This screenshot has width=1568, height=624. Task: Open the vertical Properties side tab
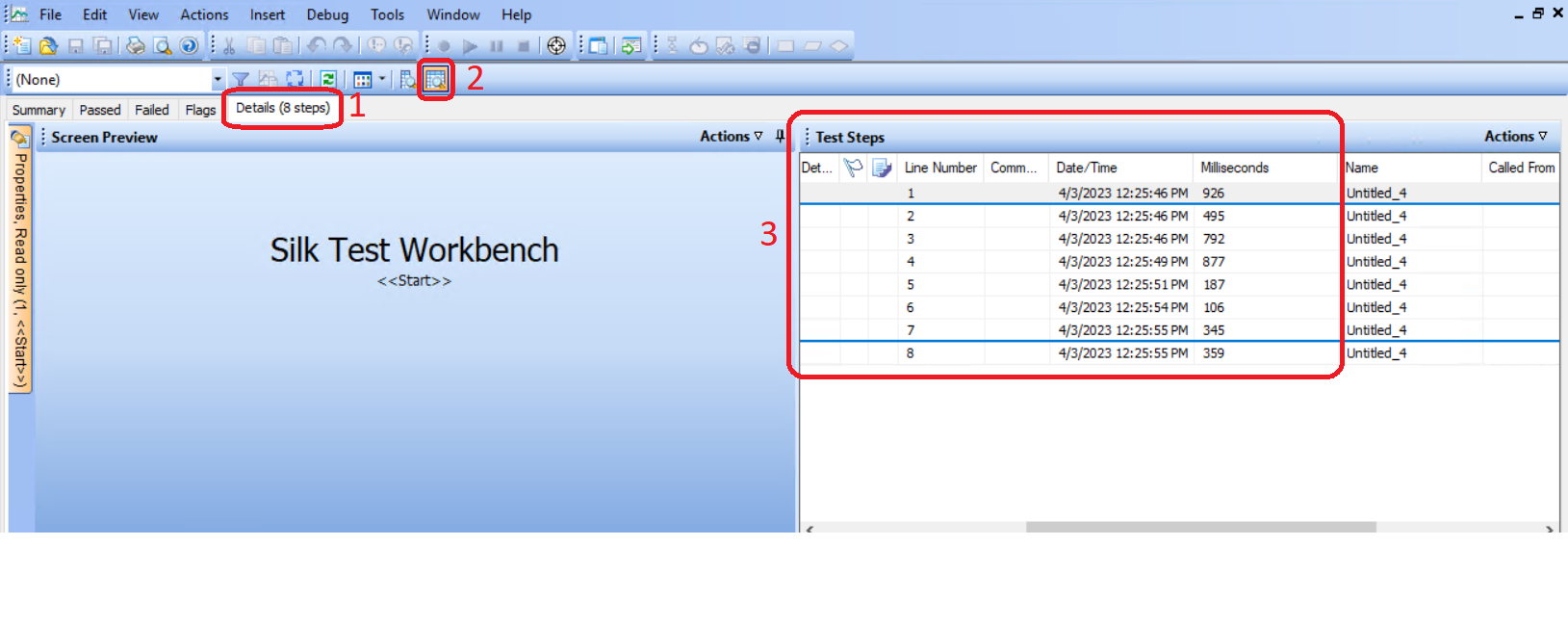(x=20, y=260)
